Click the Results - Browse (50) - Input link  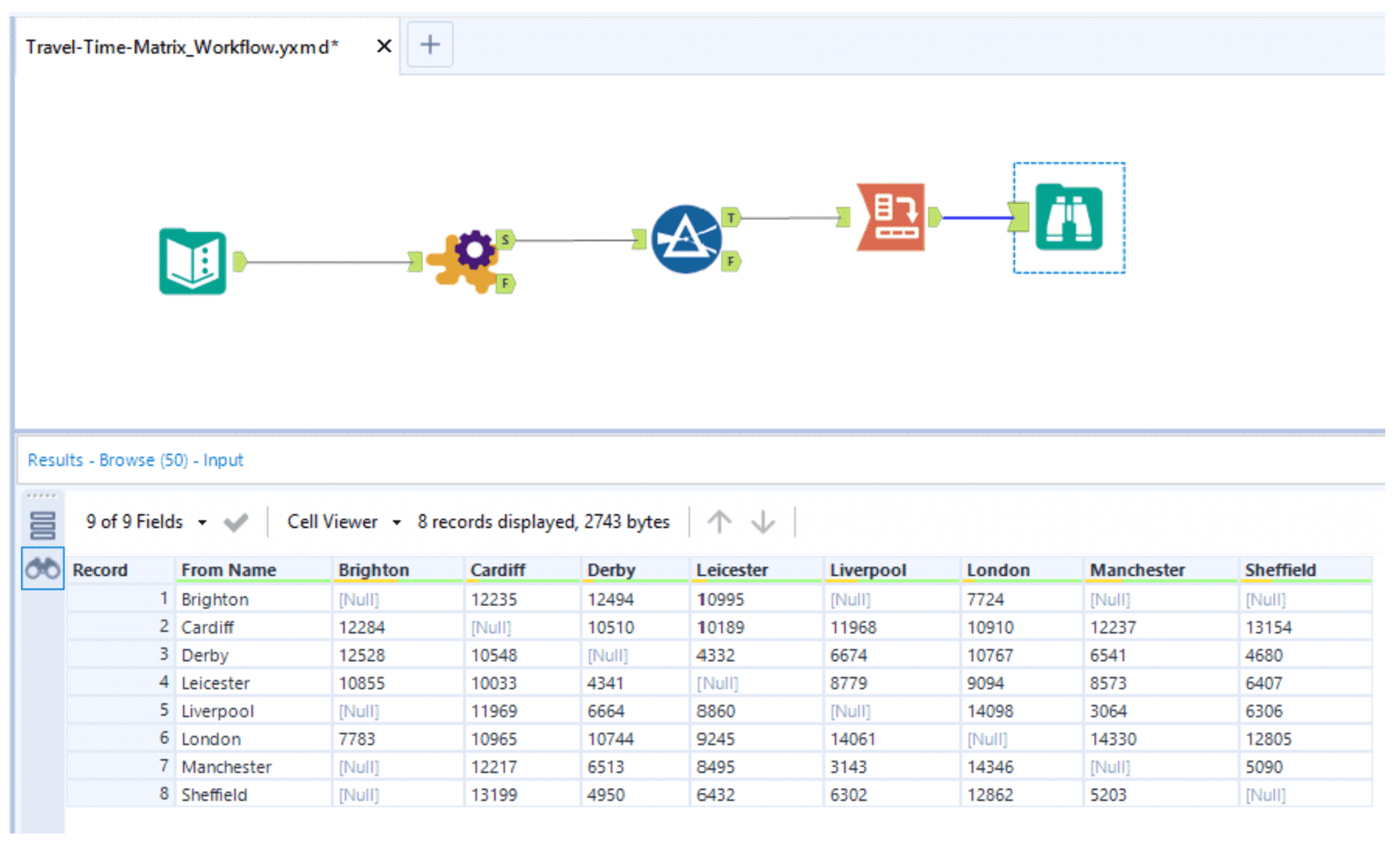(135, 460)
